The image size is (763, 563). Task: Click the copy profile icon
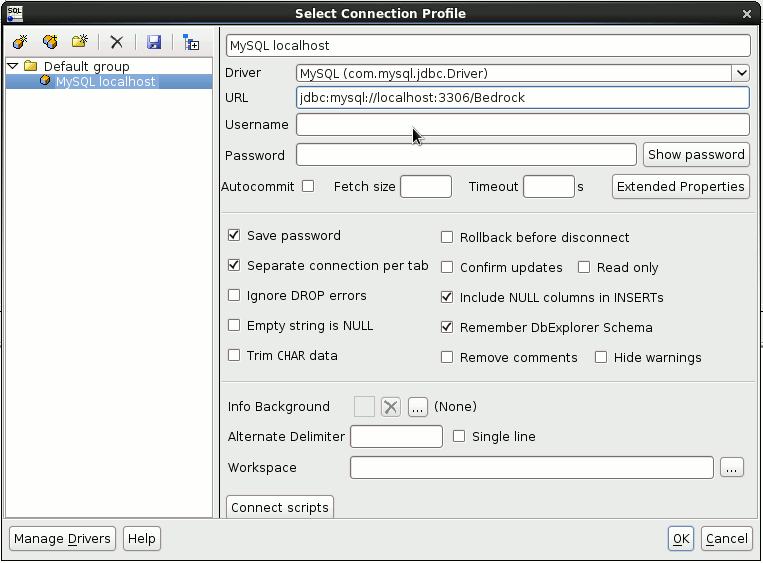pos(49,42)
